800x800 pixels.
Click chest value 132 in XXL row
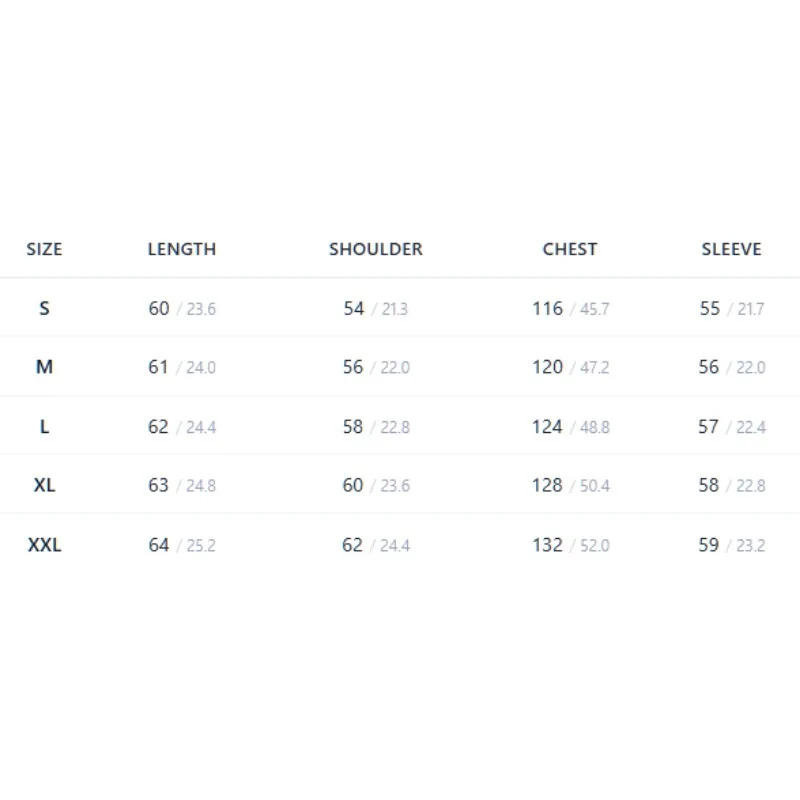[547, 545]
